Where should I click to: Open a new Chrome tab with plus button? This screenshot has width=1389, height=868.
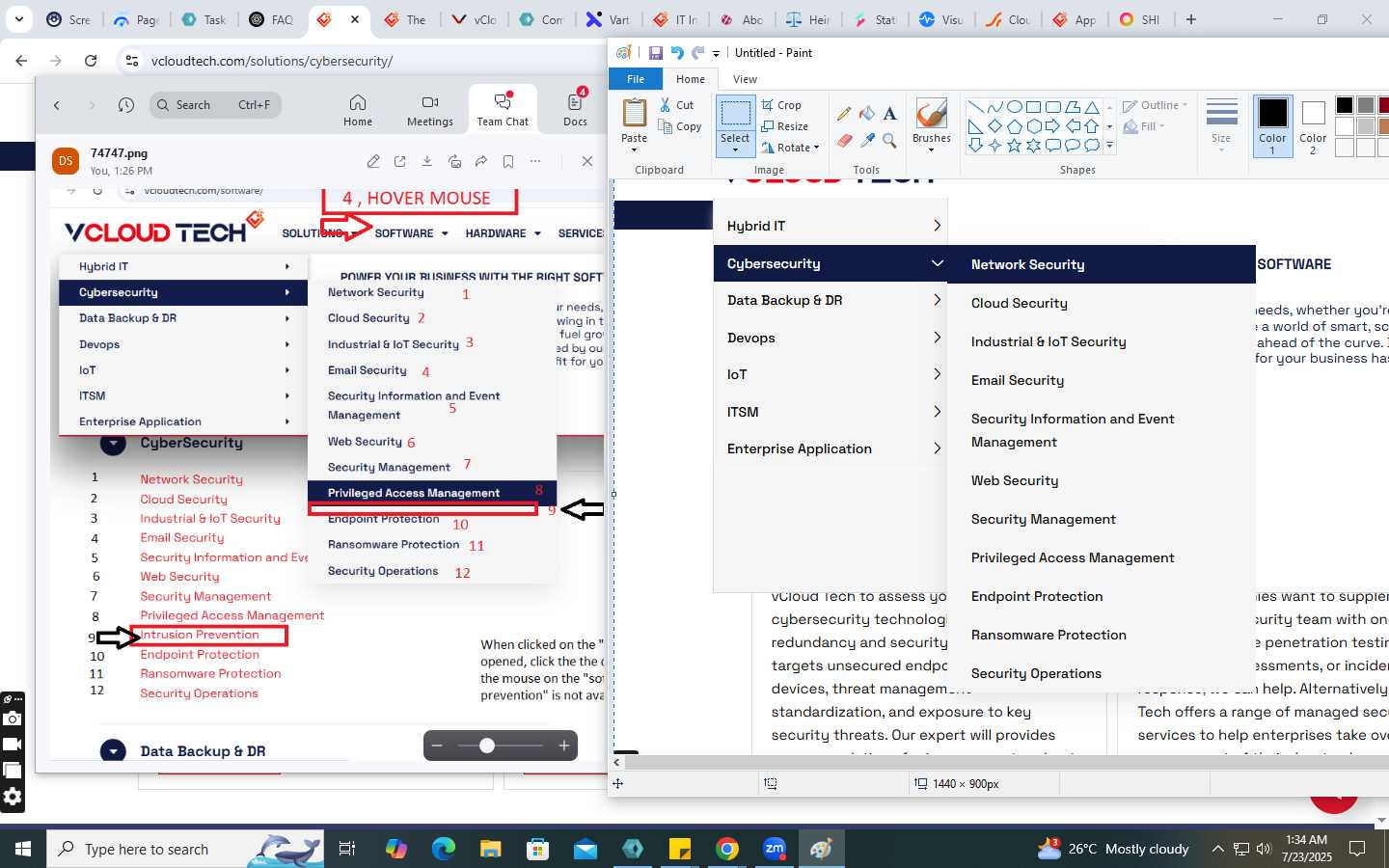coord(1191,19)
